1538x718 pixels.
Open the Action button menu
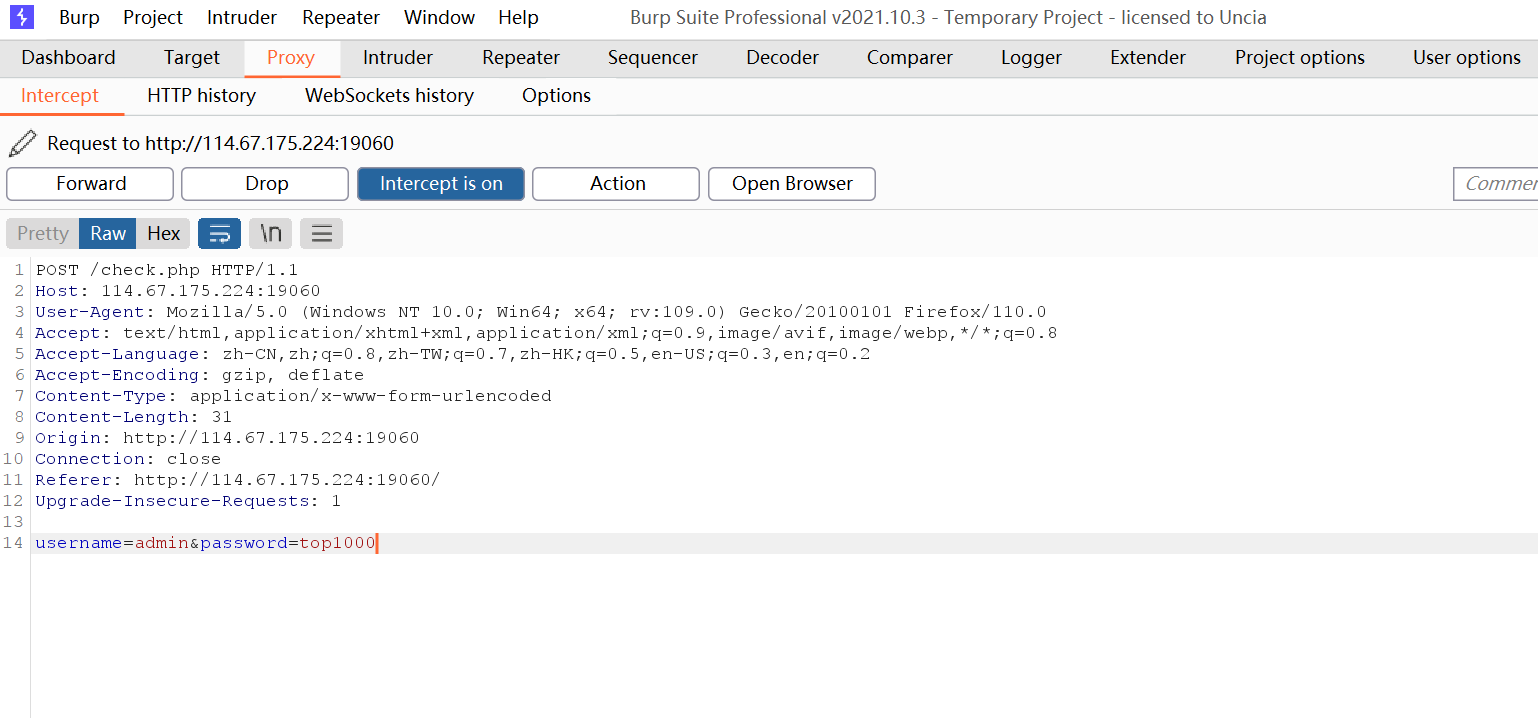616,183
